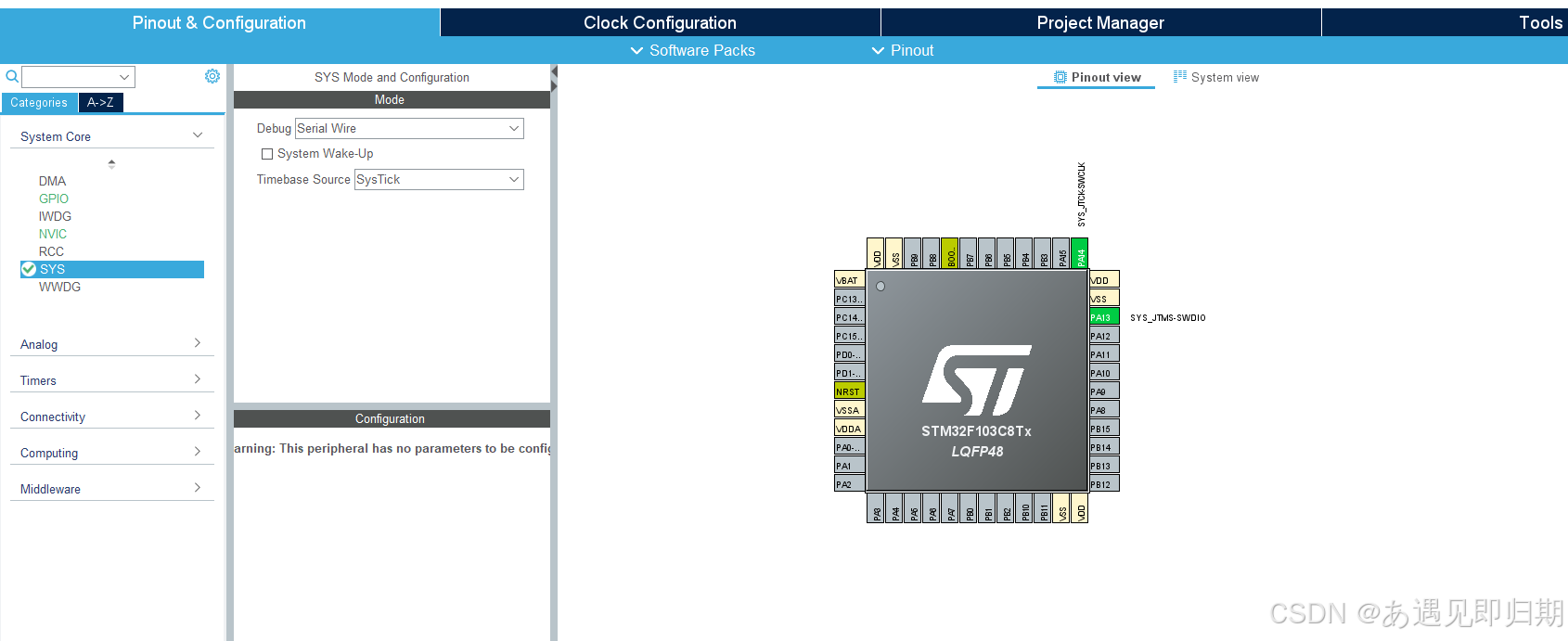Click the PC14 pin on the chip
Screen dimensions: 1568x641
click(850, 317)
